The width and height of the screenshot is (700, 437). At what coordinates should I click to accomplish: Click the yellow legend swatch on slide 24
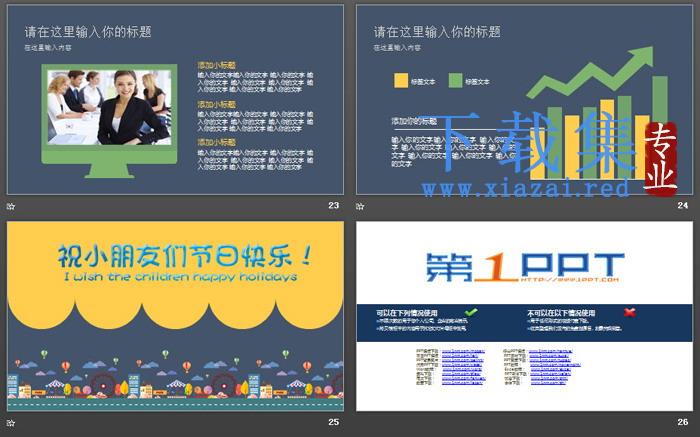coord(401,80)
